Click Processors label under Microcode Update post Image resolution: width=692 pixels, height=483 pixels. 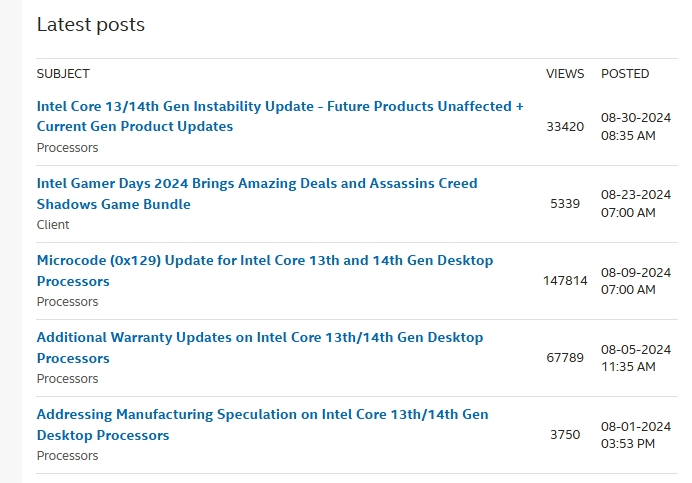pos(67,302)
